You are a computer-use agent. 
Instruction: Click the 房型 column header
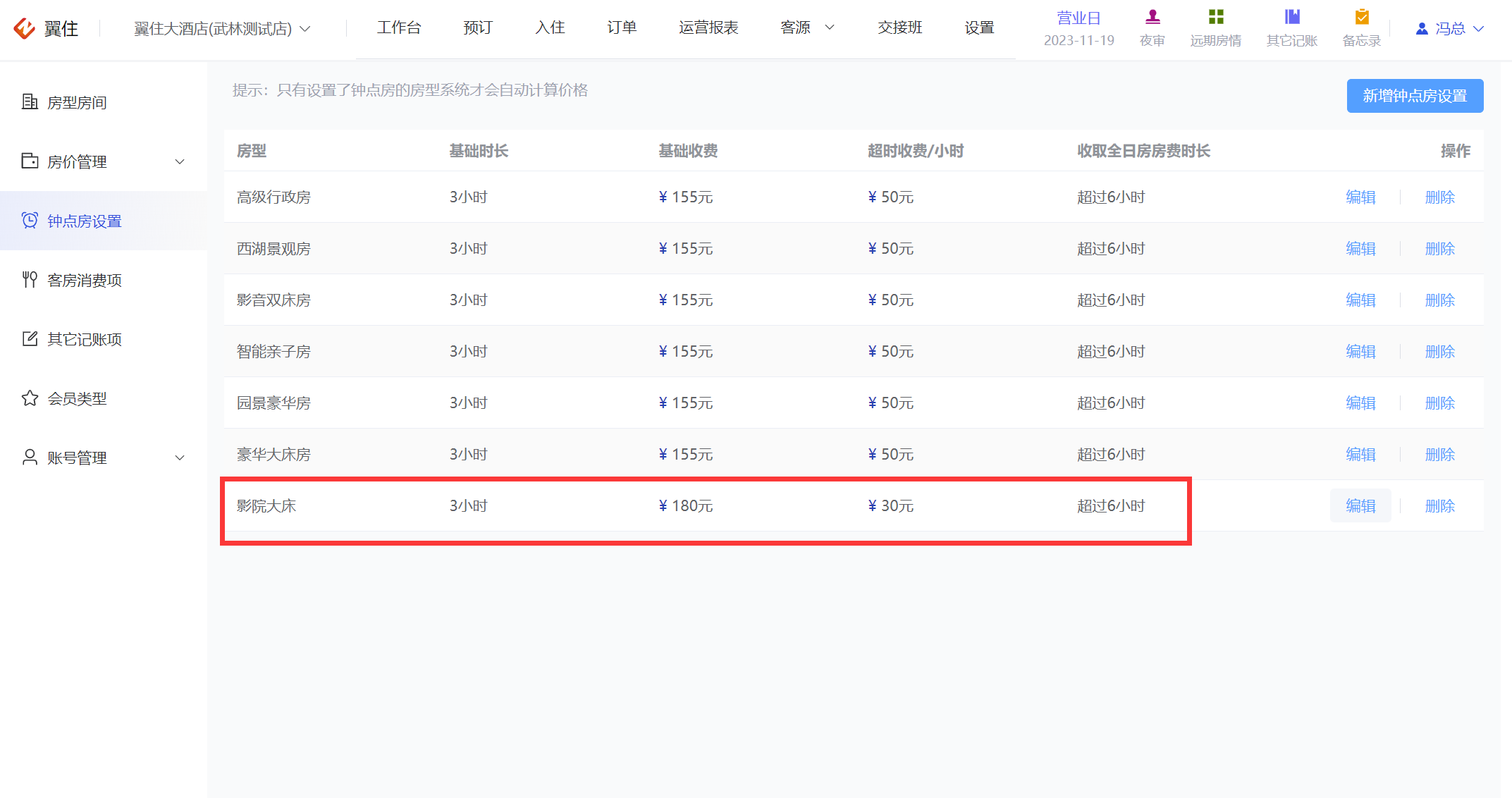pos(252,151)
